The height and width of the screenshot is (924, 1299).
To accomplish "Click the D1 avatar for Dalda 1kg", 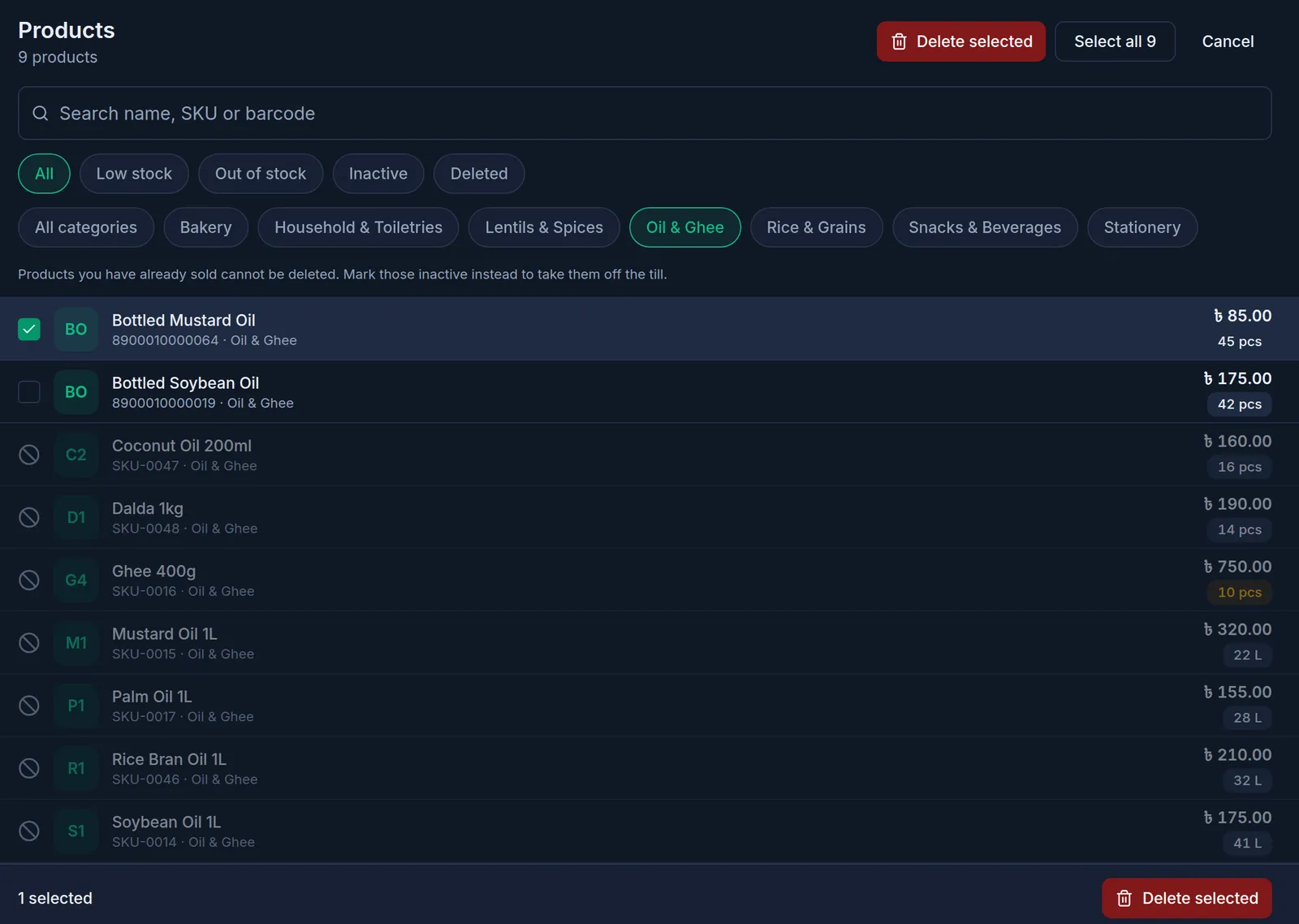I will tap(76, 517).
